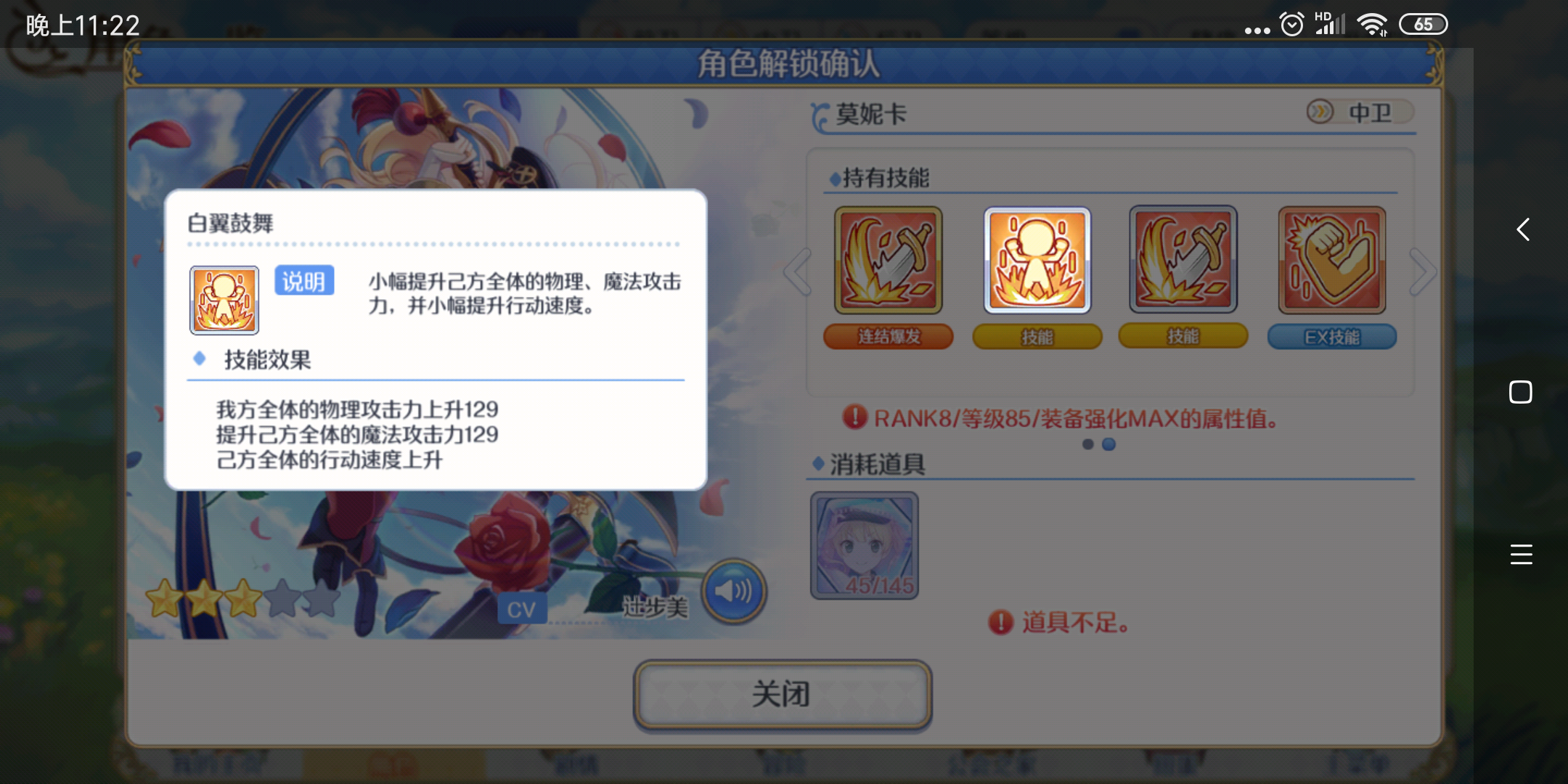The height and width of the screenshot is (784, 1568).
Task: Select second page indicator dot
Action: (x=1109, y=444)
